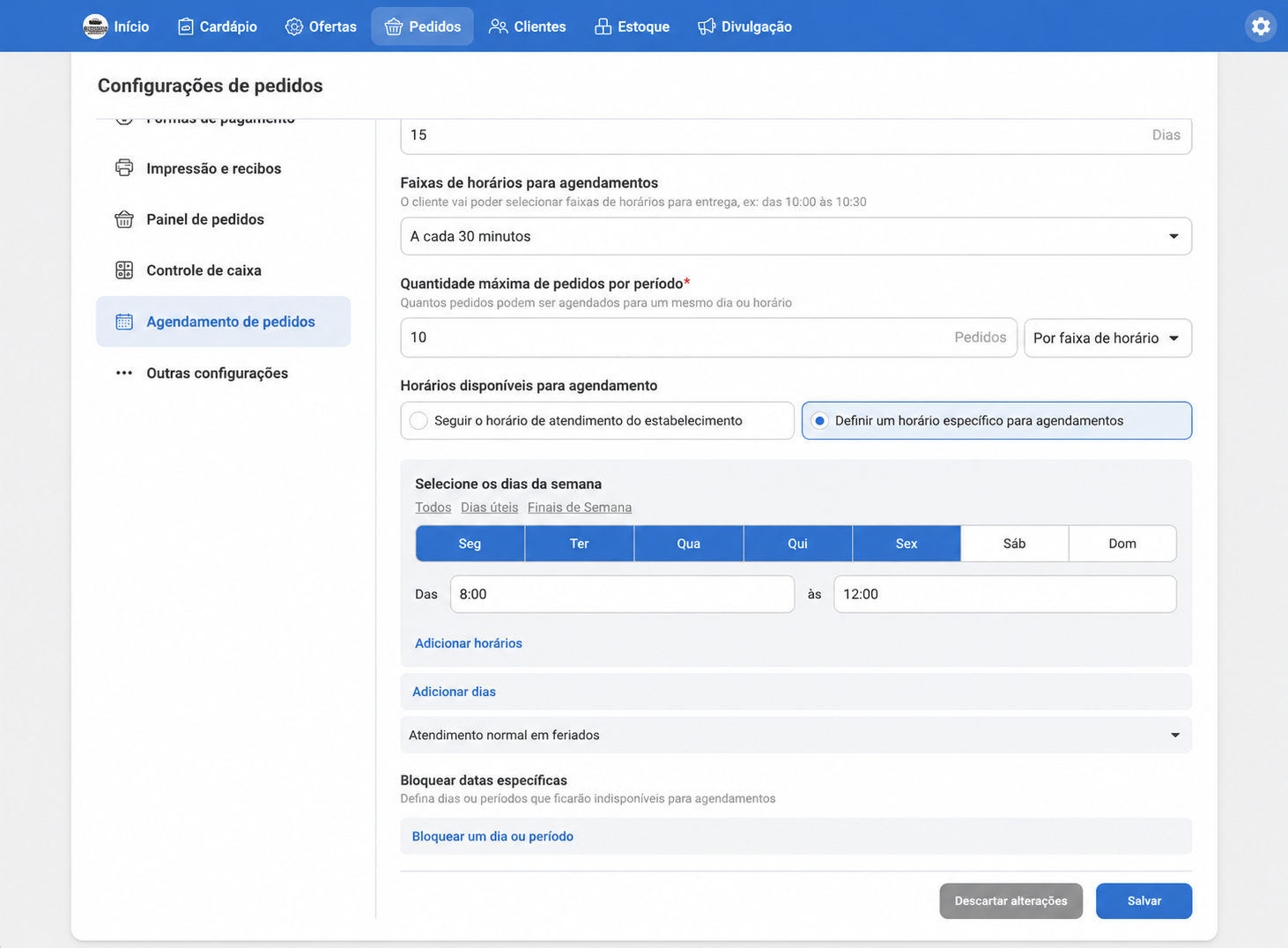This screenshot has width=1288, height=948.
Task: Toggle the Sex weekday button
Action: (907, 544)
